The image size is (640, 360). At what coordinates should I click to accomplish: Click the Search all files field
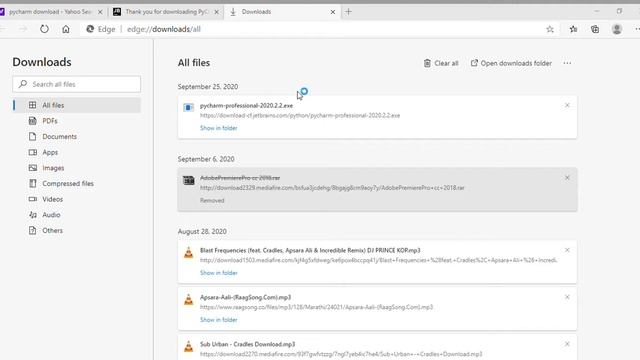tap(77, 84)
